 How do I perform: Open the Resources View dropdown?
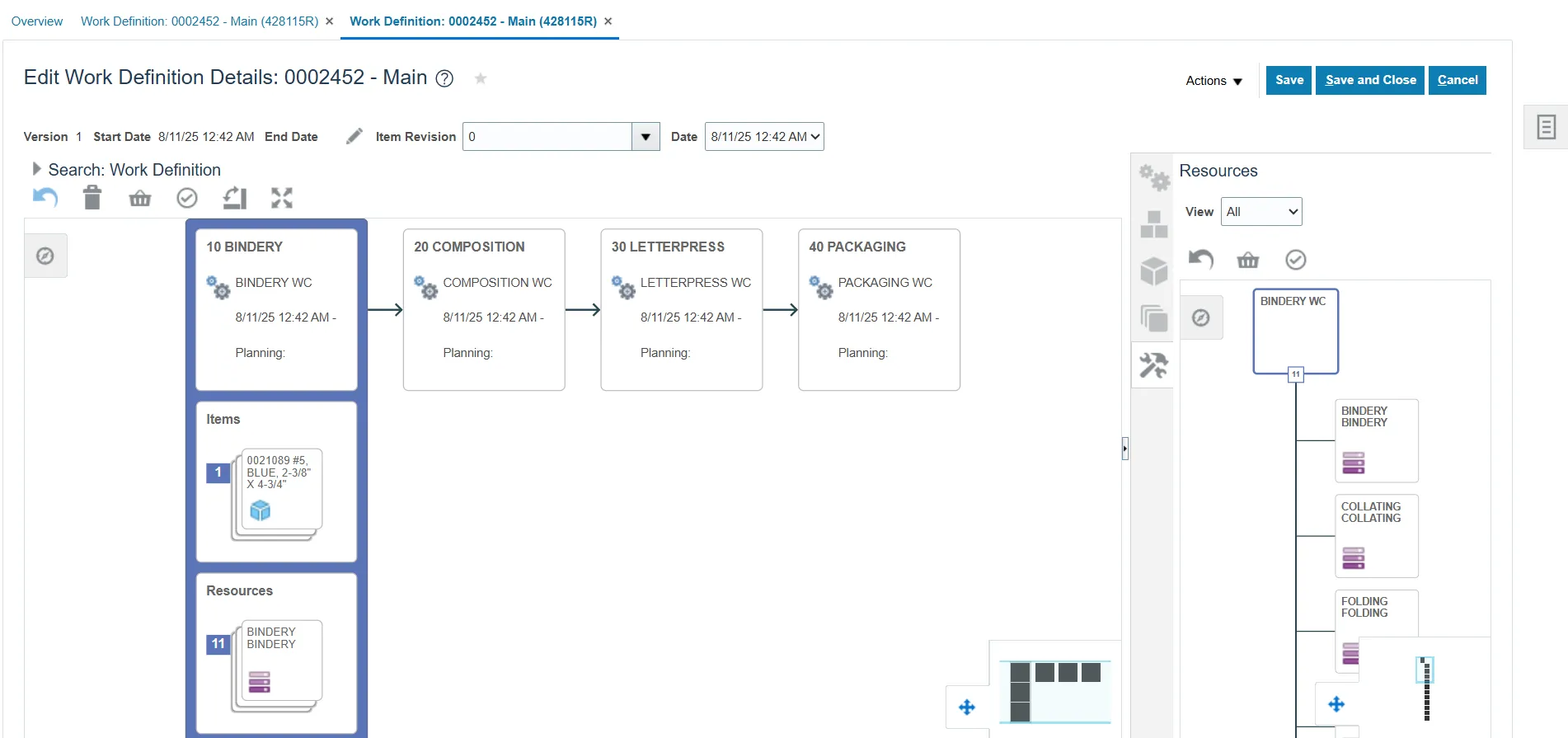click(1261, 212)
